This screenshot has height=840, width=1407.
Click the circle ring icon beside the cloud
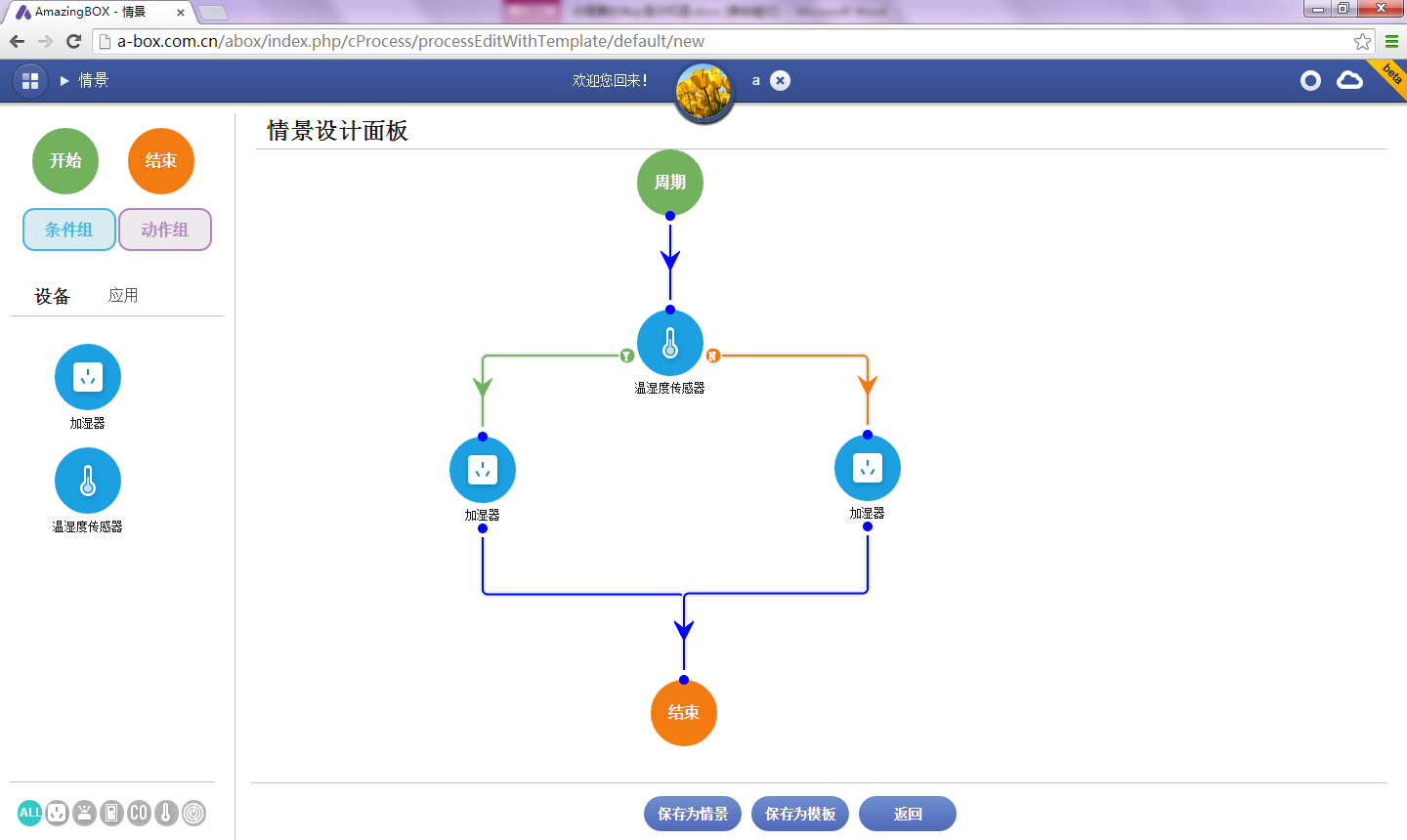point(1310,81)
